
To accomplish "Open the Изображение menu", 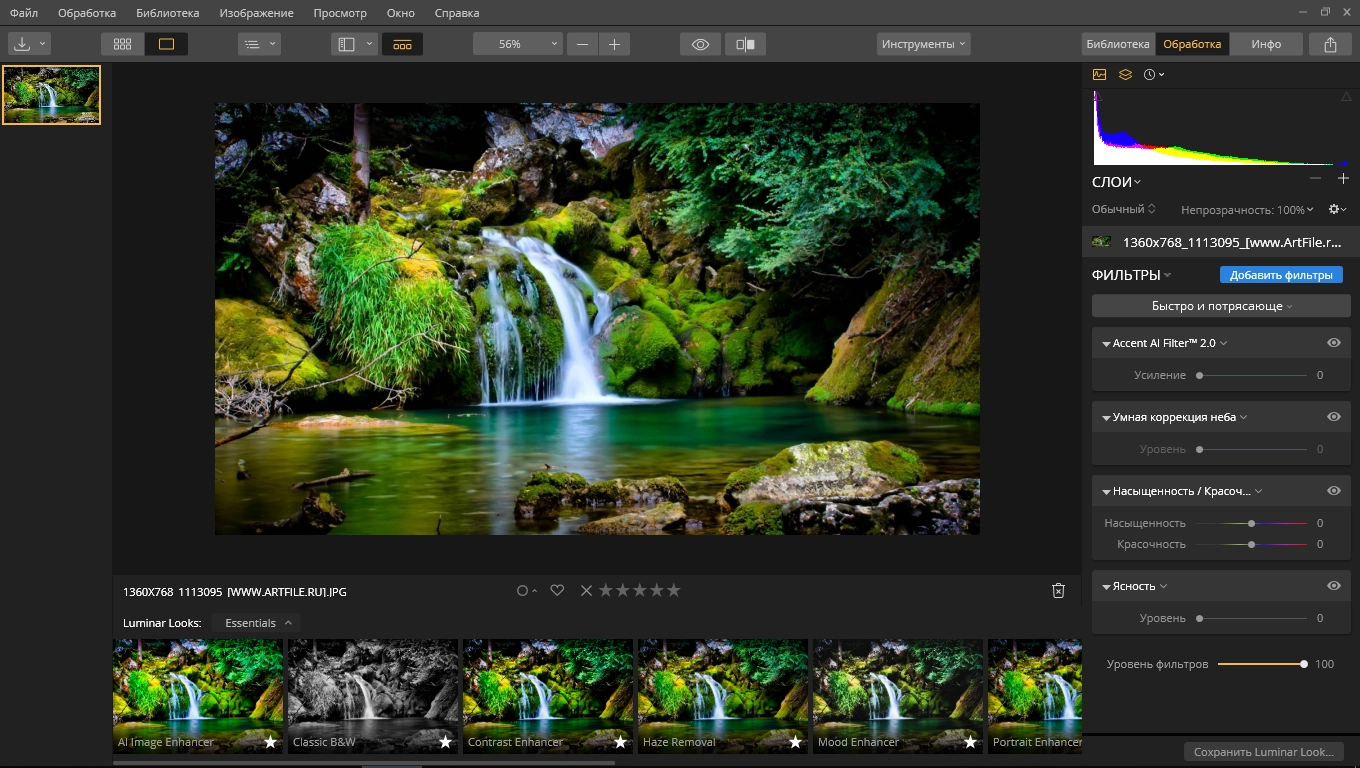I will [256, 13].
